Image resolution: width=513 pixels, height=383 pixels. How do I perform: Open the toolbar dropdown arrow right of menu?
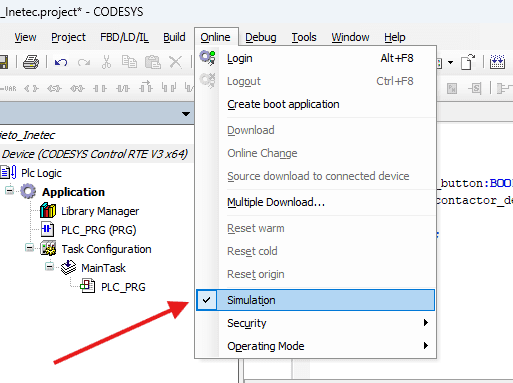450,62
